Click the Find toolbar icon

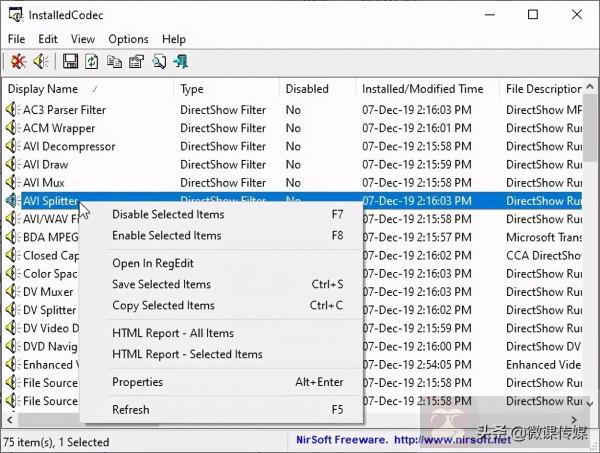click(159, 61)
